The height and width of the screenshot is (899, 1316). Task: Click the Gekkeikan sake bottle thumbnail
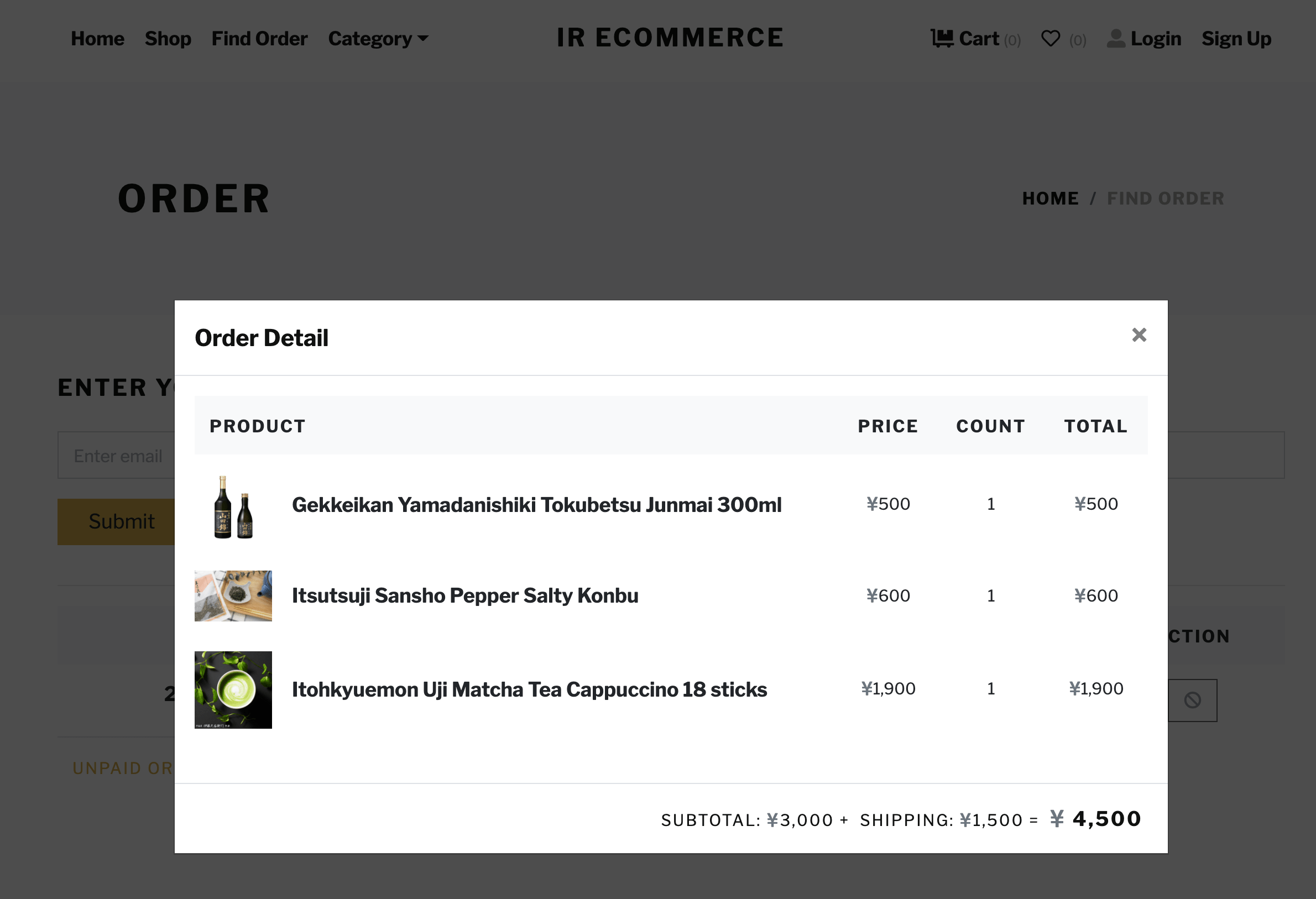click(x=233, y=506)
